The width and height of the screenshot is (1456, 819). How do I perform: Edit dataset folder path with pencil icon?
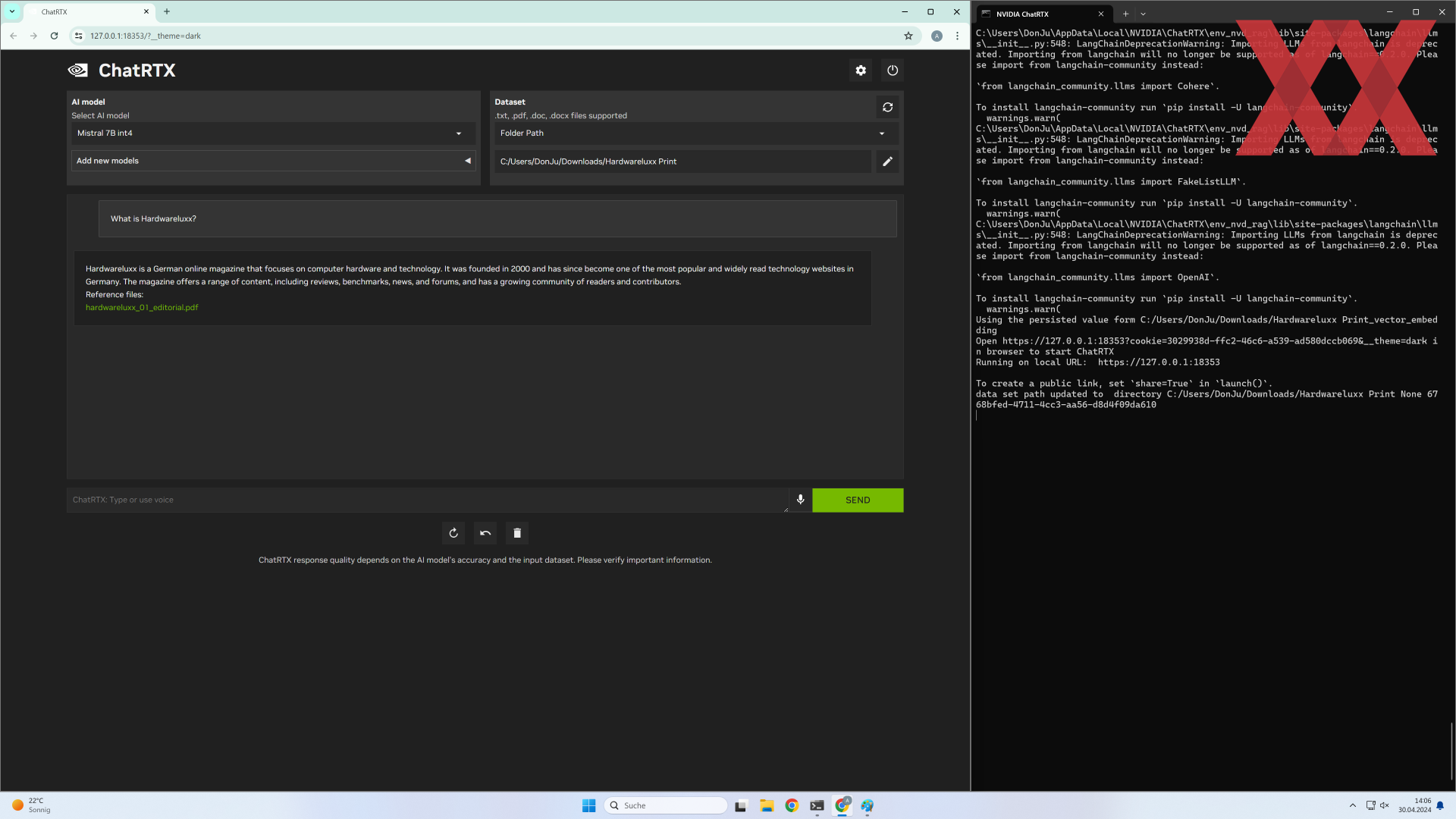887,162
